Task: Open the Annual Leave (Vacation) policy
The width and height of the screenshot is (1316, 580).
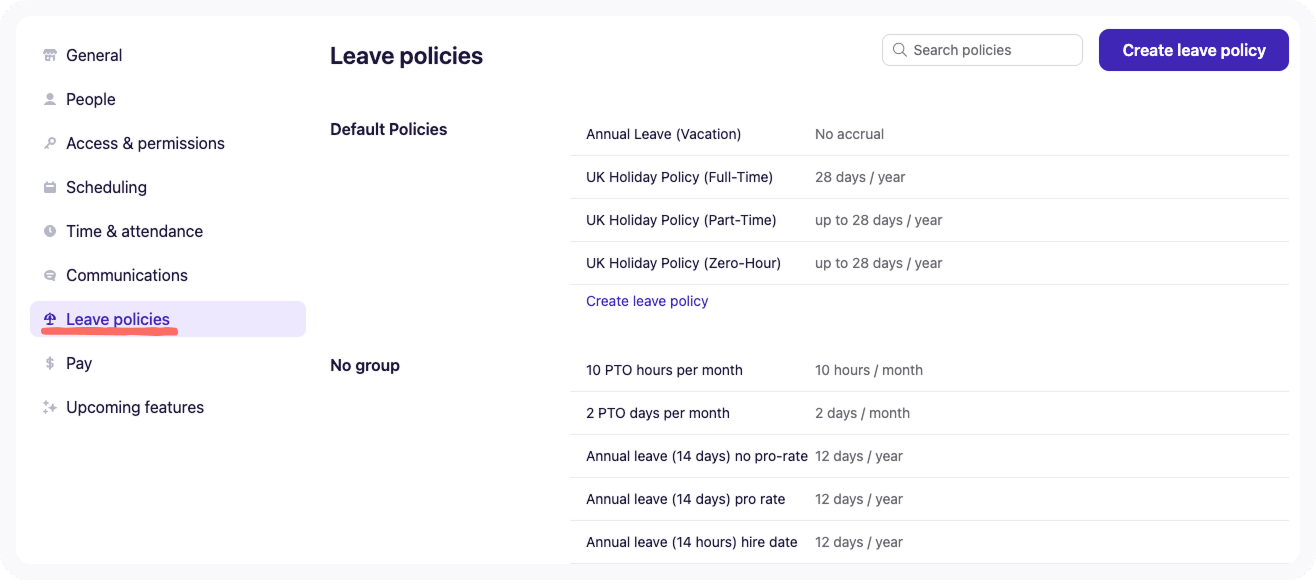Action: (663, 134)
